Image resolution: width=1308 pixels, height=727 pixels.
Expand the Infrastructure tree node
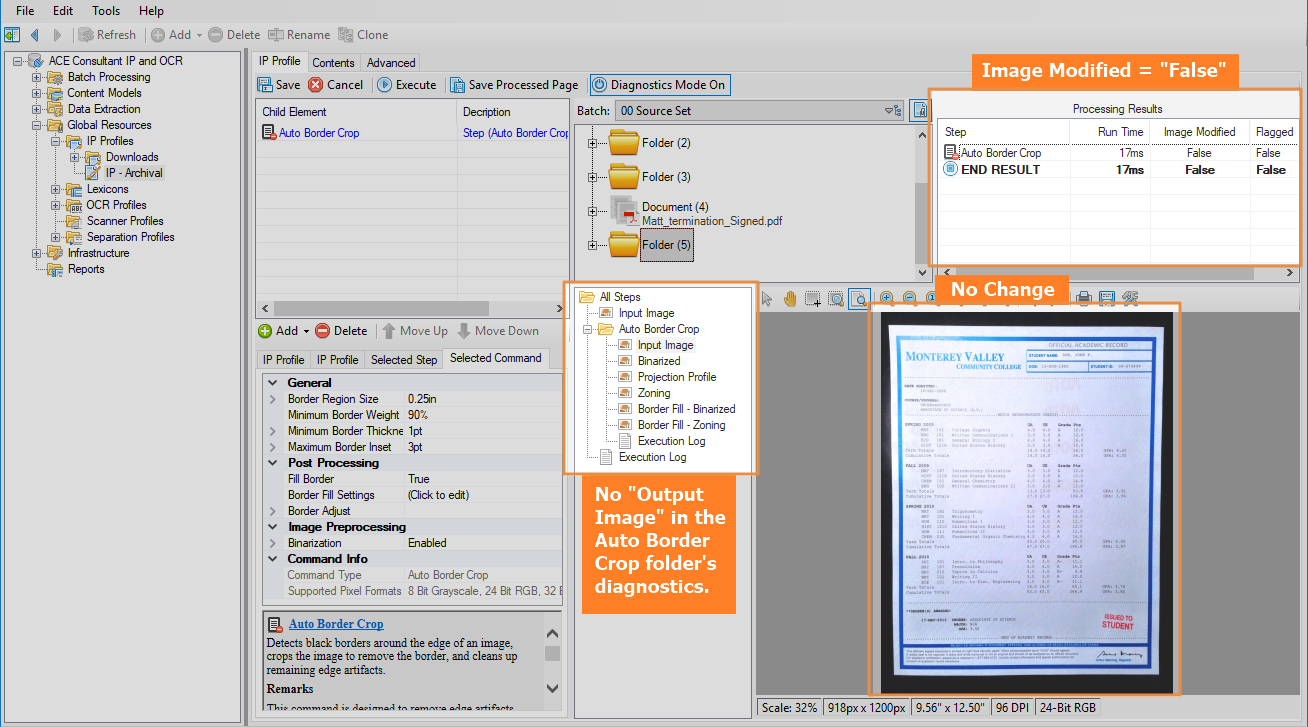point(36,253)
